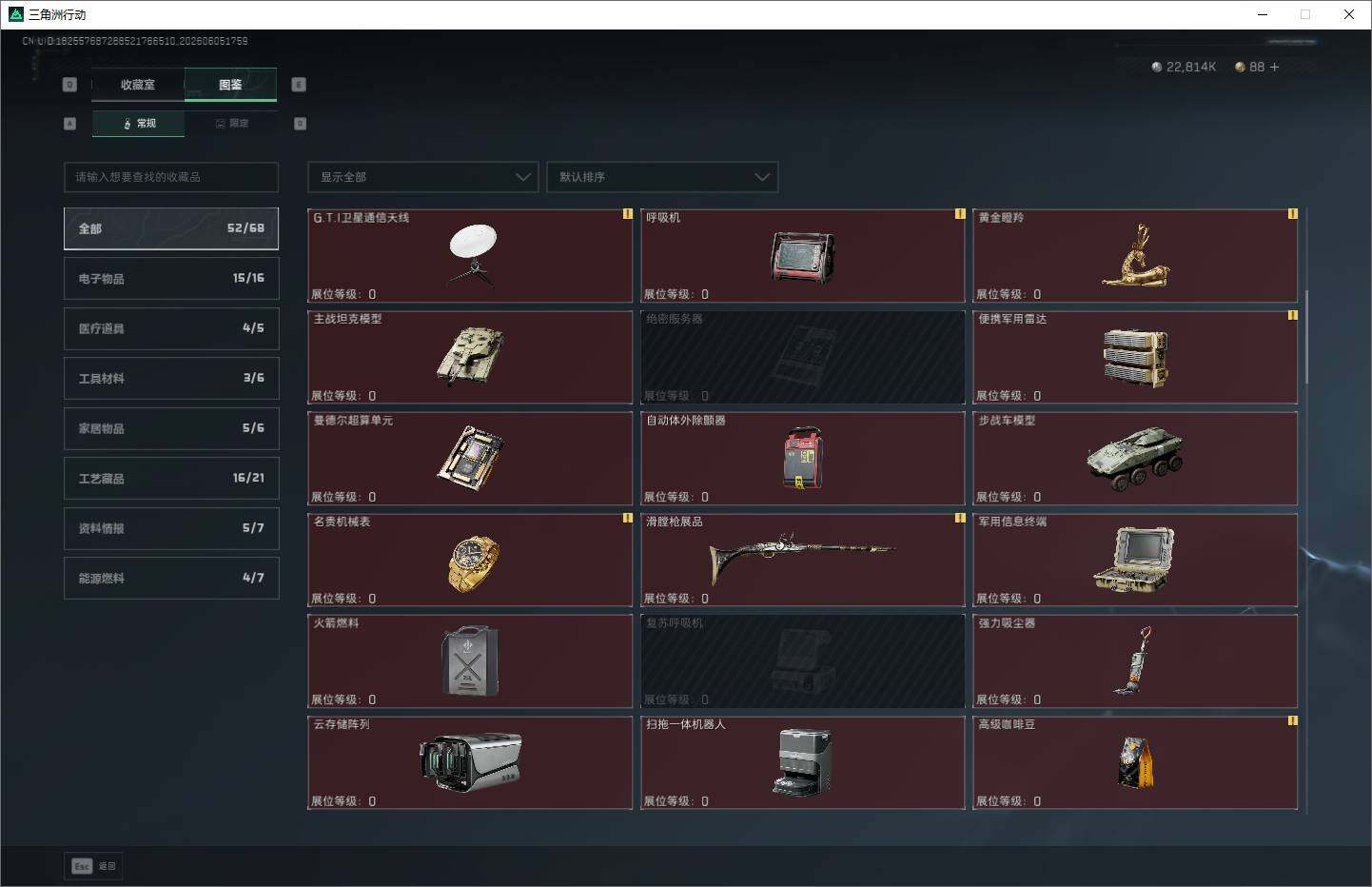
Task: Select the 军用信息终端 terminal case image
Action: [1134, 560]
